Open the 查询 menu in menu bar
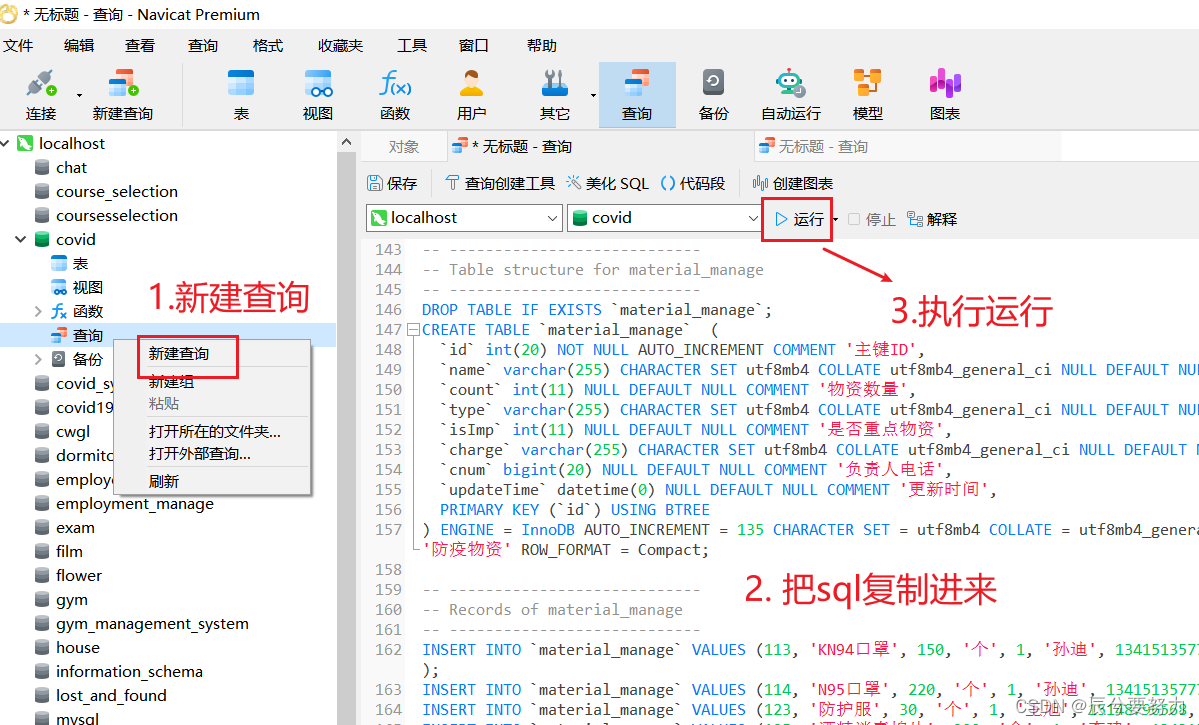The height and width of the screenshot is (725, 1199). click(203, 46)
